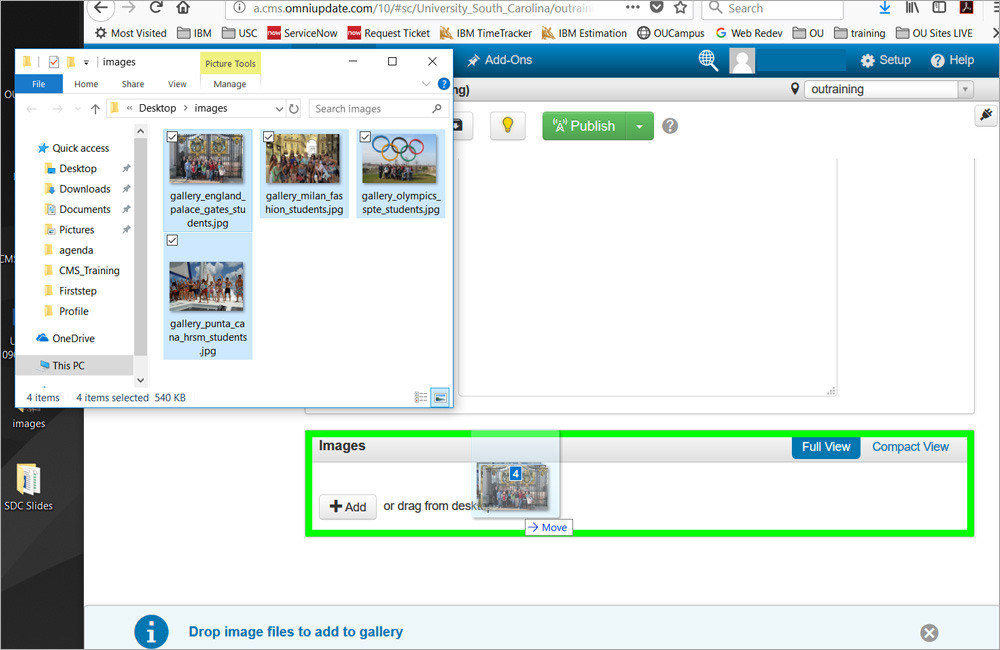
Task: Open page actions three-dot menu
Action: click(x=633, y=7)
